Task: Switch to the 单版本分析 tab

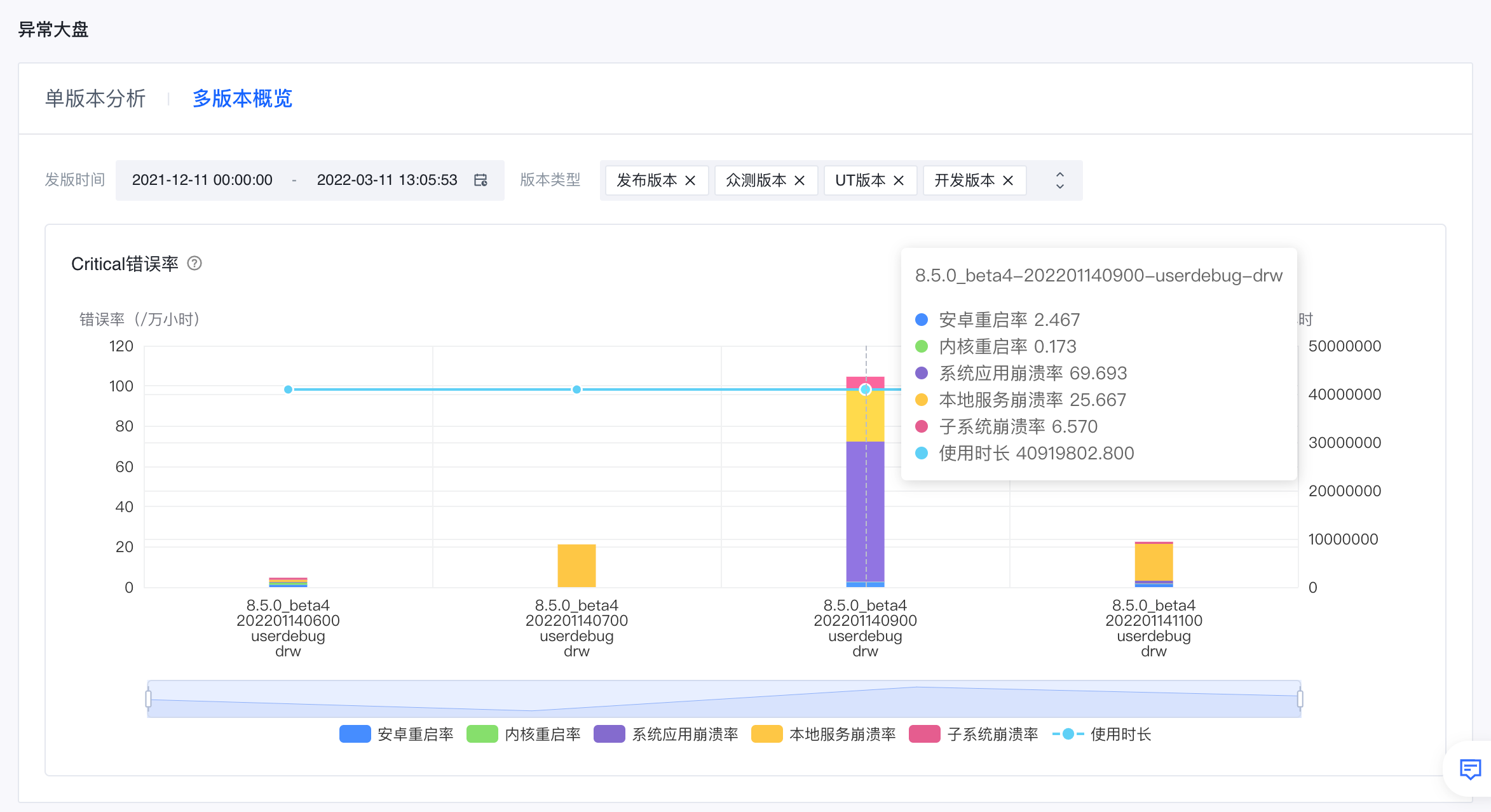Action: [95, 98]
